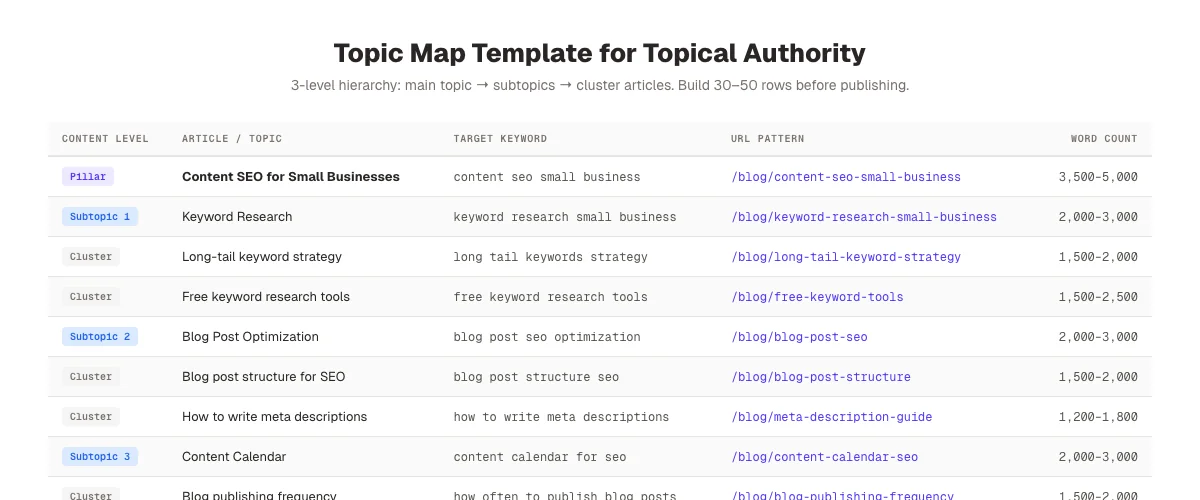Click the 'Topic Map Template for Topical Authority' heading
Viewport: 1200px width, 500px height.
[x=600, y=53]
